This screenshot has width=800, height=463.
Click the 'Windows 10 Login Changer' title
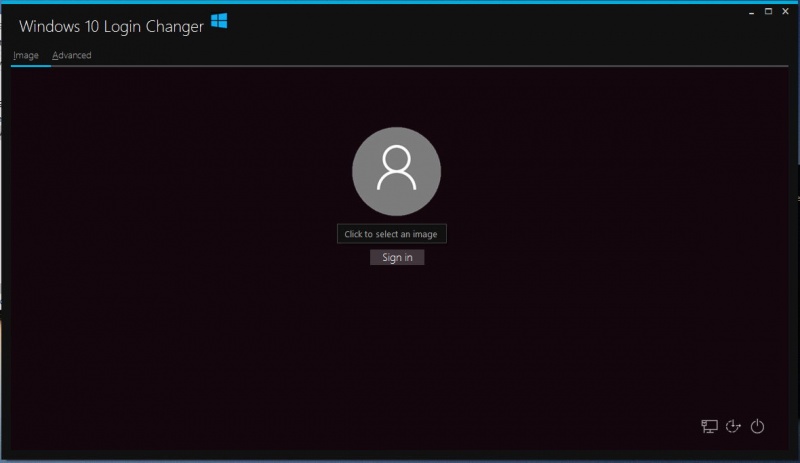coord(111,26)
